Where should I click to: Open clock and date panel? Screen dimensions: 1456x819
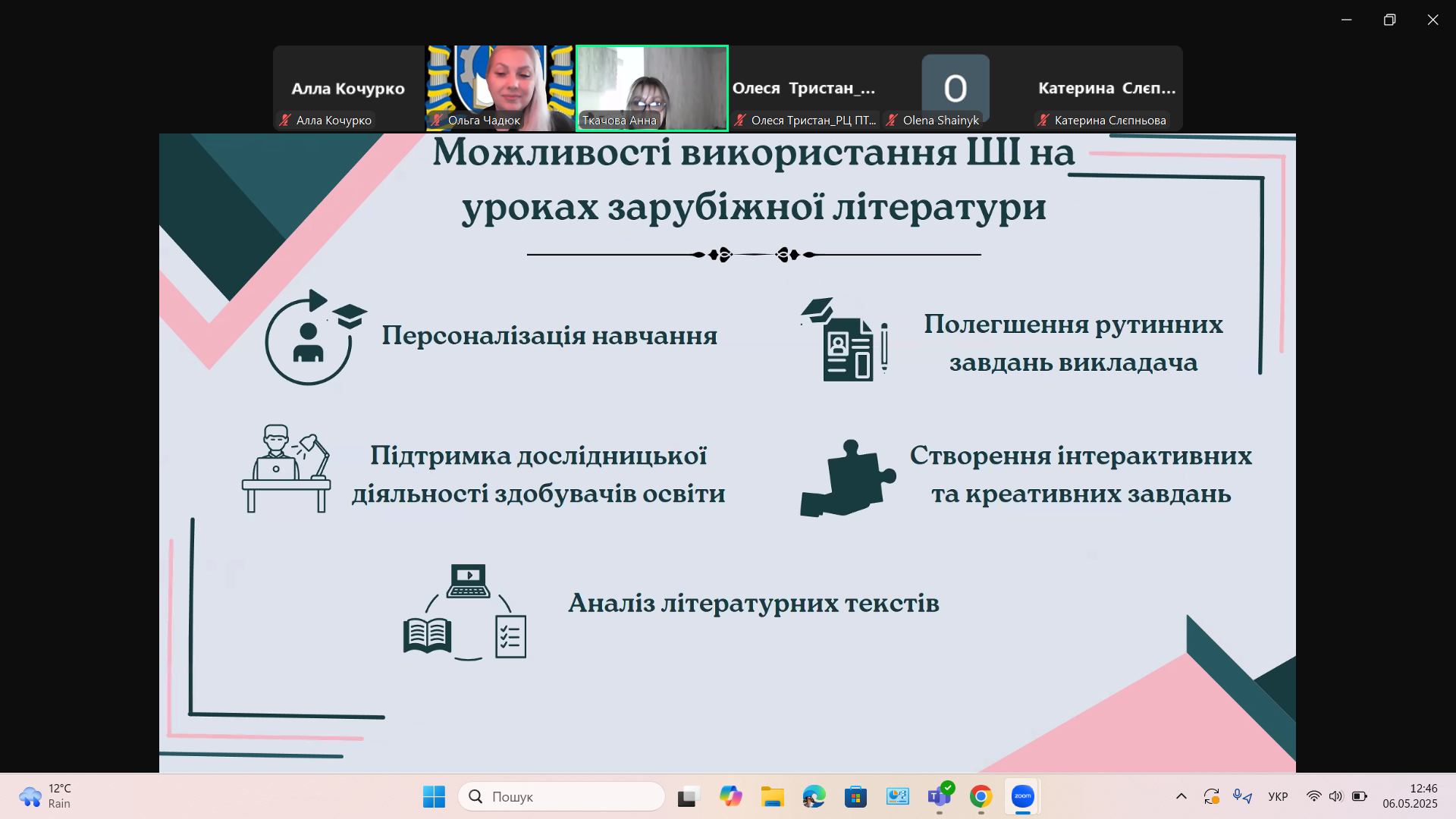[1409, 796]
